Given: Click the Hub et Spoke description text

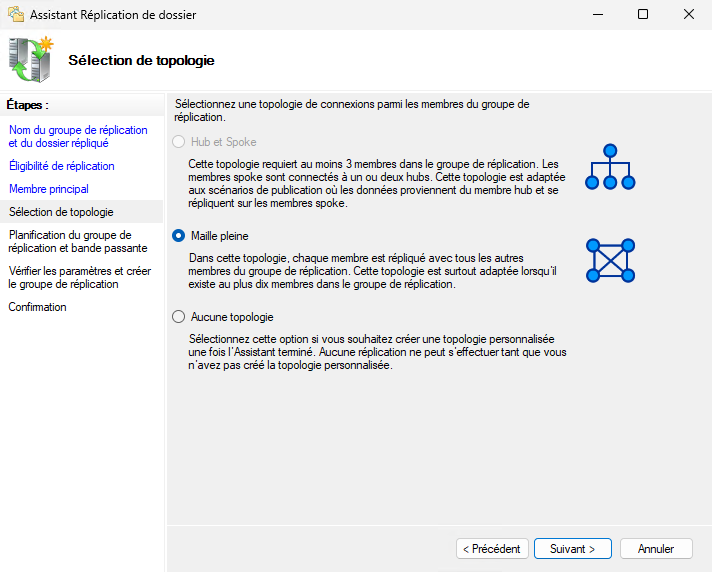Looking at the screenshot, I should click(377, 183).
